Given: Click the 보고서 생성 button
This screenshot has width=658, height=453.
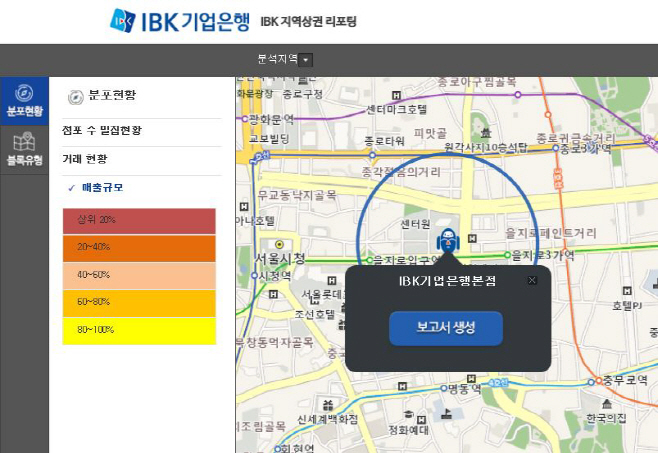Looking at the screenshot, I should coord(446,328).
